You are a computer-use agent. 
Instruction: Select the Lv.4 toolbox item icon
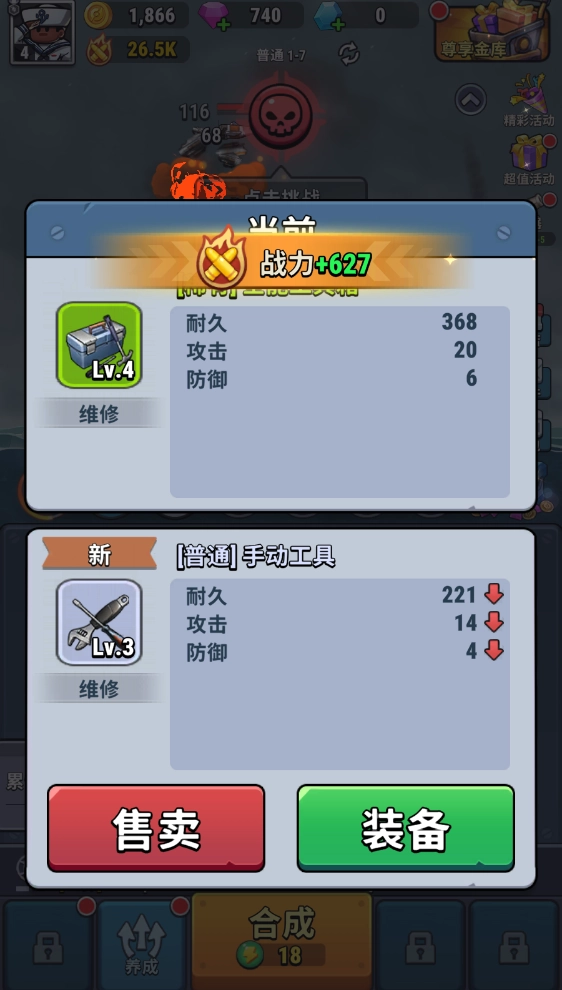coord(99,345)
